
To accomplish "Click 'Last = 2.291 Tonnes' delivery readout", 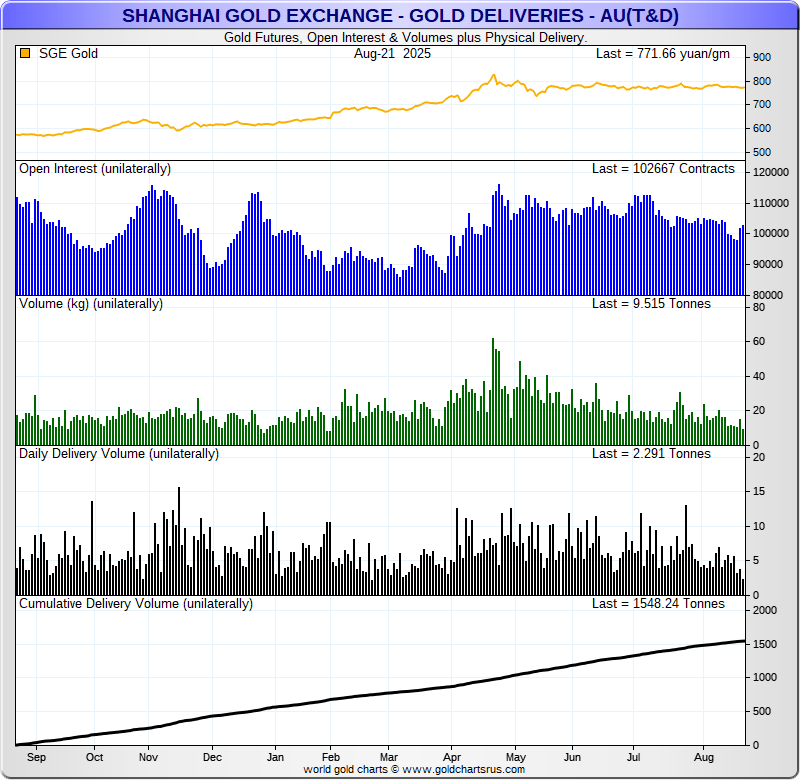I will pyautogui.click(x=651, y=454).
